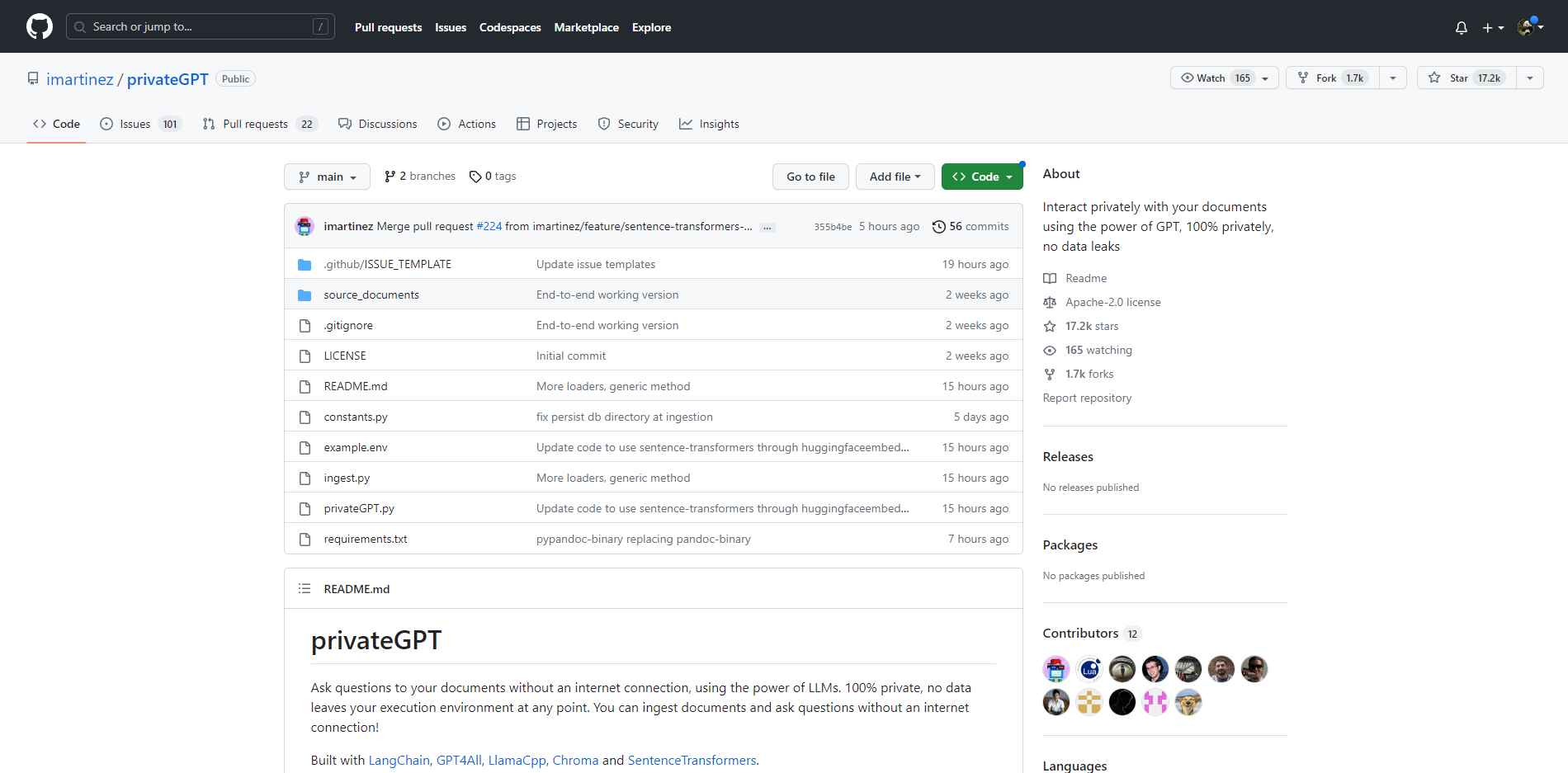The image size is (1568, 773).
Task: Click Go to file button
Action: coord(810,177)
